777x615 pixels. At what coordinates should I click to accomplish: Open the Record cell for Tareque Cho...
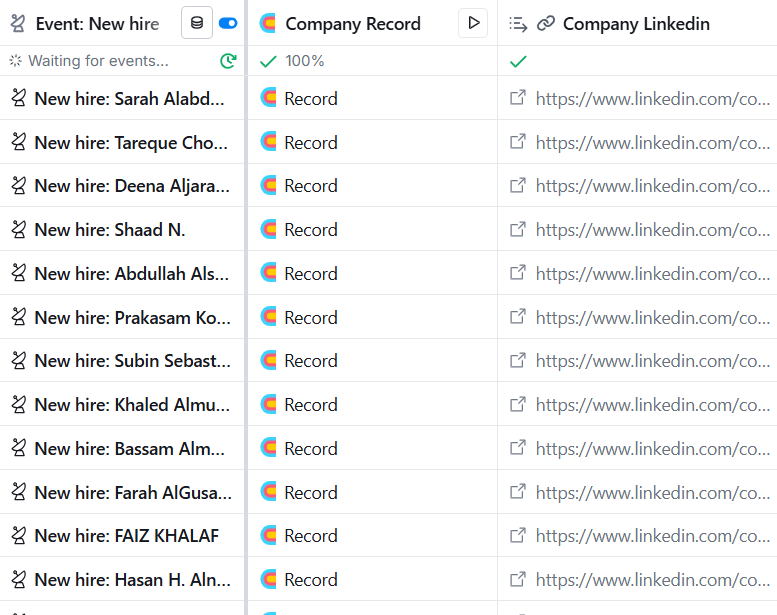tap(373, 142)
